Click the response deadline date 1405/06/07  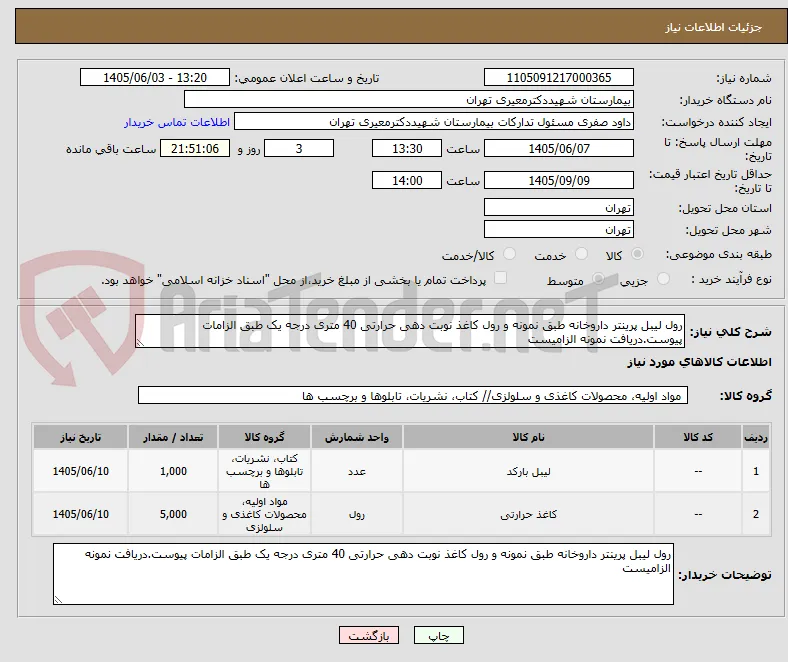tap(559, 148)
